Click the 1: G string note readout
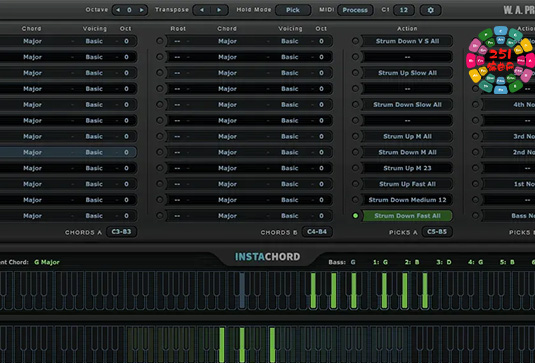 [x=380, y=262]
